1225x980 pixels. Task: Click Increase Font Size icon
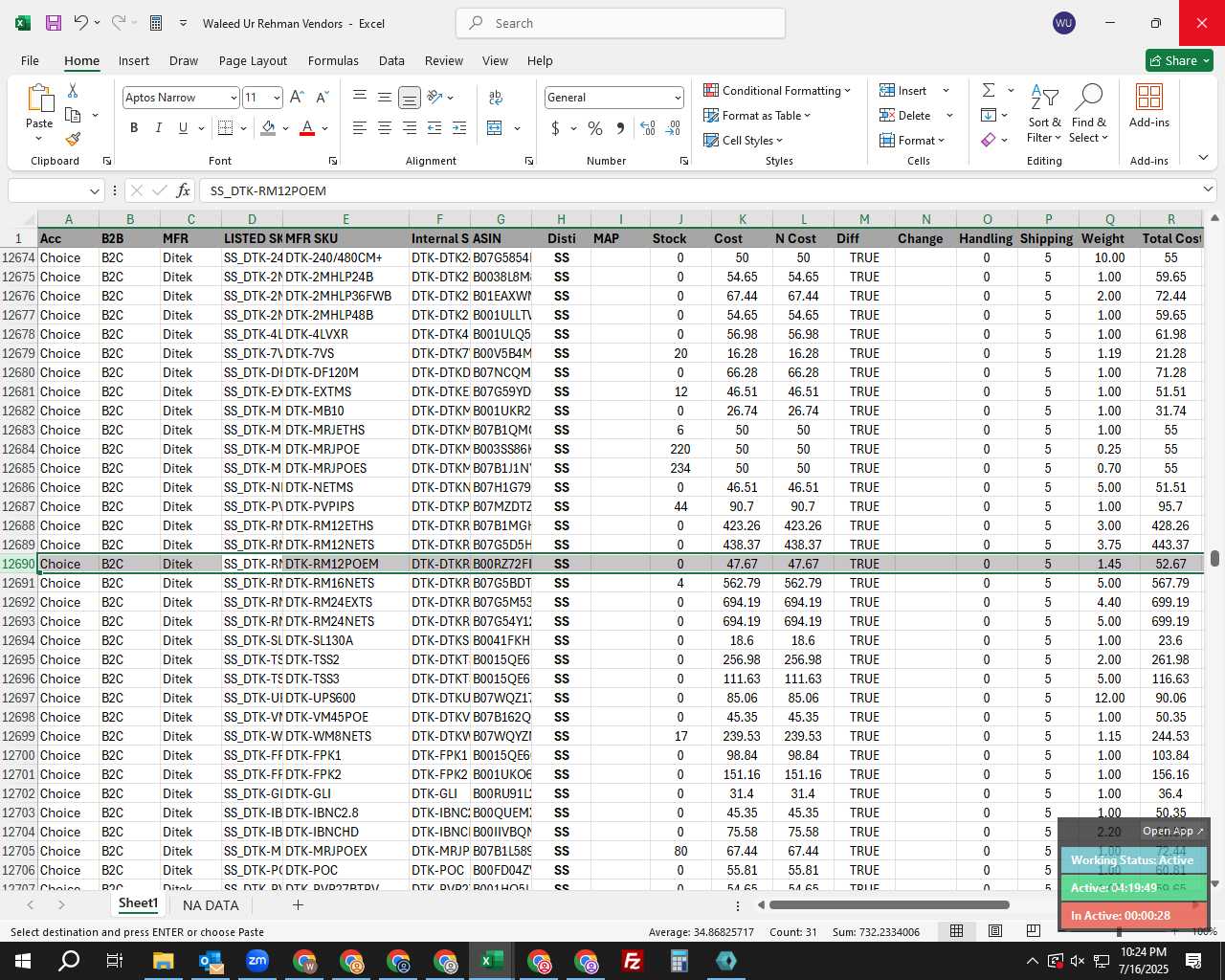coord(297,98)
